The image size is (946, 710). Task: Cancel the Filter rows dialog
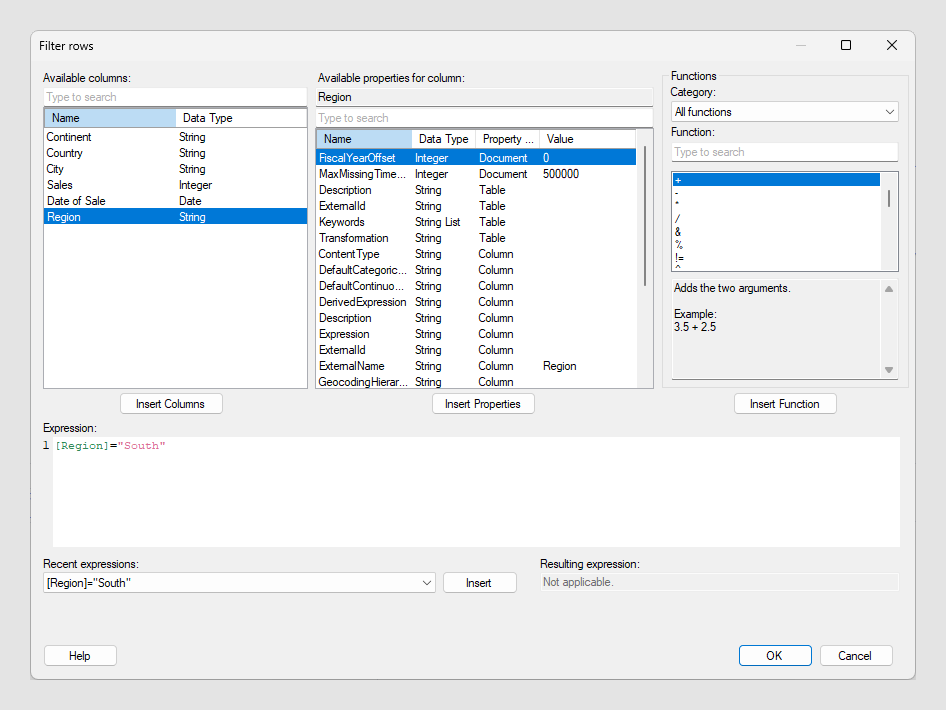tap(855, 656)
